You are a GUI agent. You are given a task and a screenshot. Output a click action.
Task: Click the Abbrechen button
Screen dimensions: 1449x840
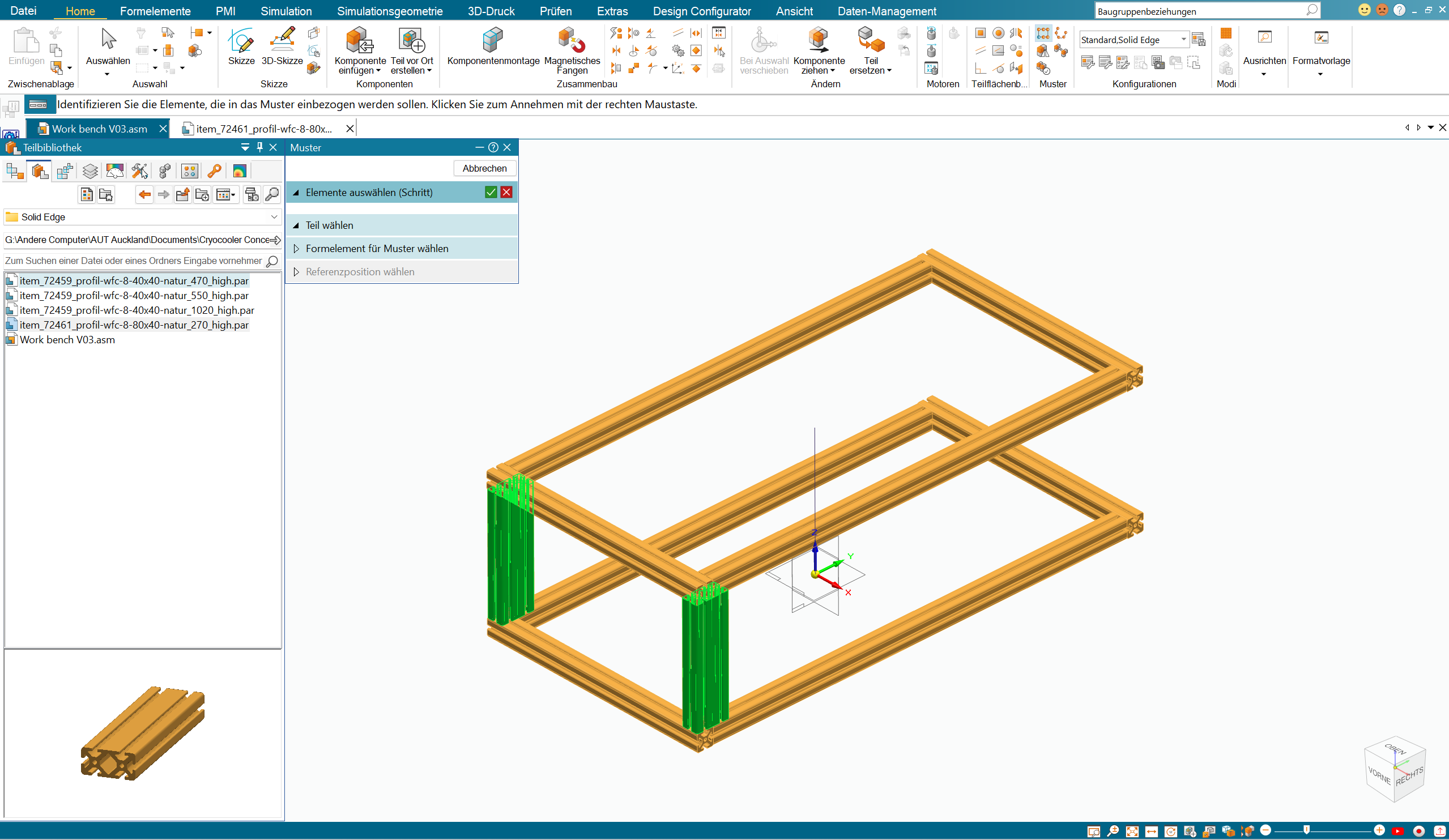tap(484, 168)
